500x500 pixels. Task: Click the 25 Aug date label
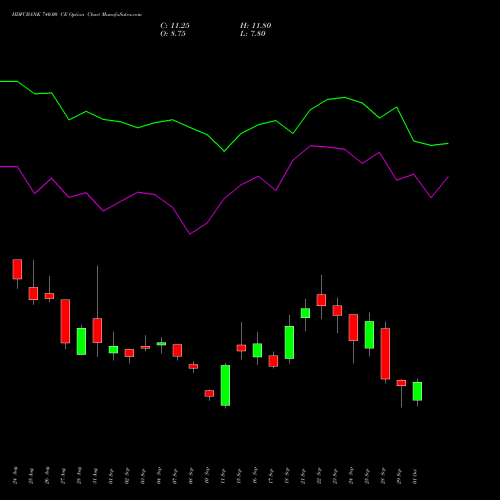click(31, 475)
